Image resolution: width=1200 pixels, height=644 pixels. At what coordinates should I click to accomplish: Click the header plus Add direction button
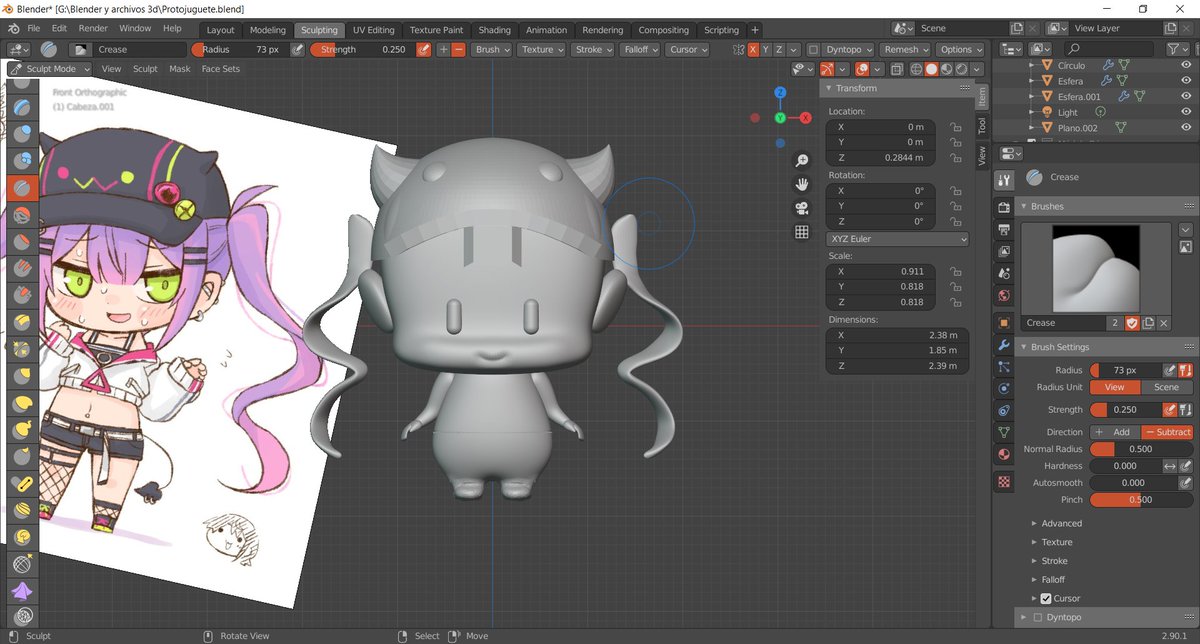(443, 49)
